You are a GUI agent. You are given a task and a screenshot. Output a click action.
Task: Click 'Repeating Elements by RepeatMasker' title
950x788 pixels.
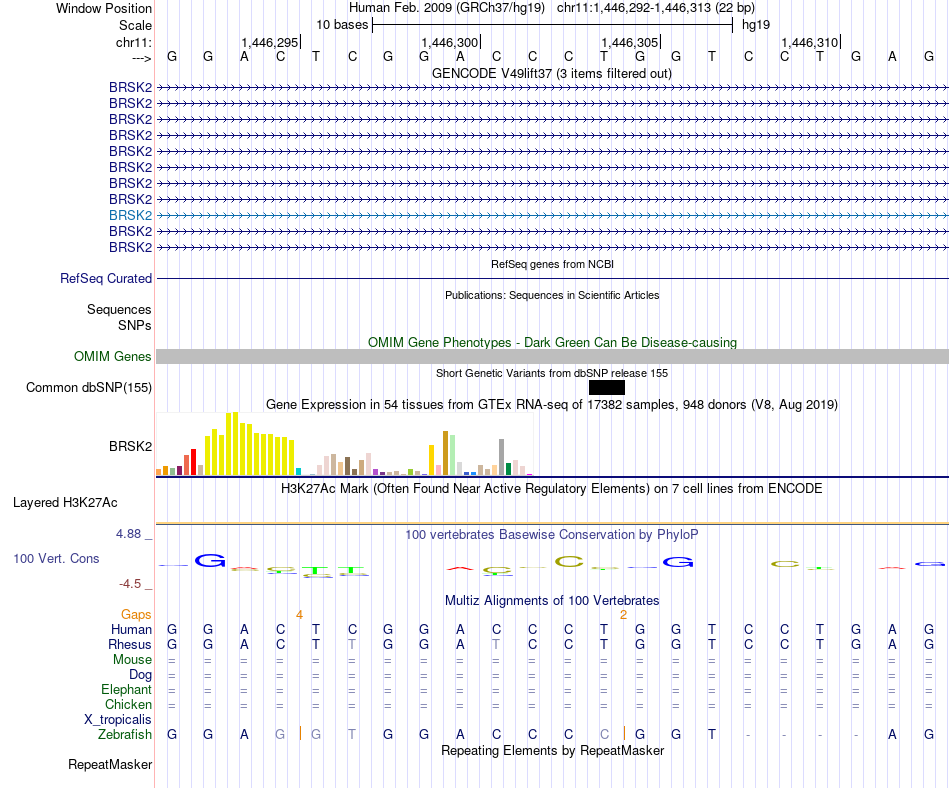552,750
